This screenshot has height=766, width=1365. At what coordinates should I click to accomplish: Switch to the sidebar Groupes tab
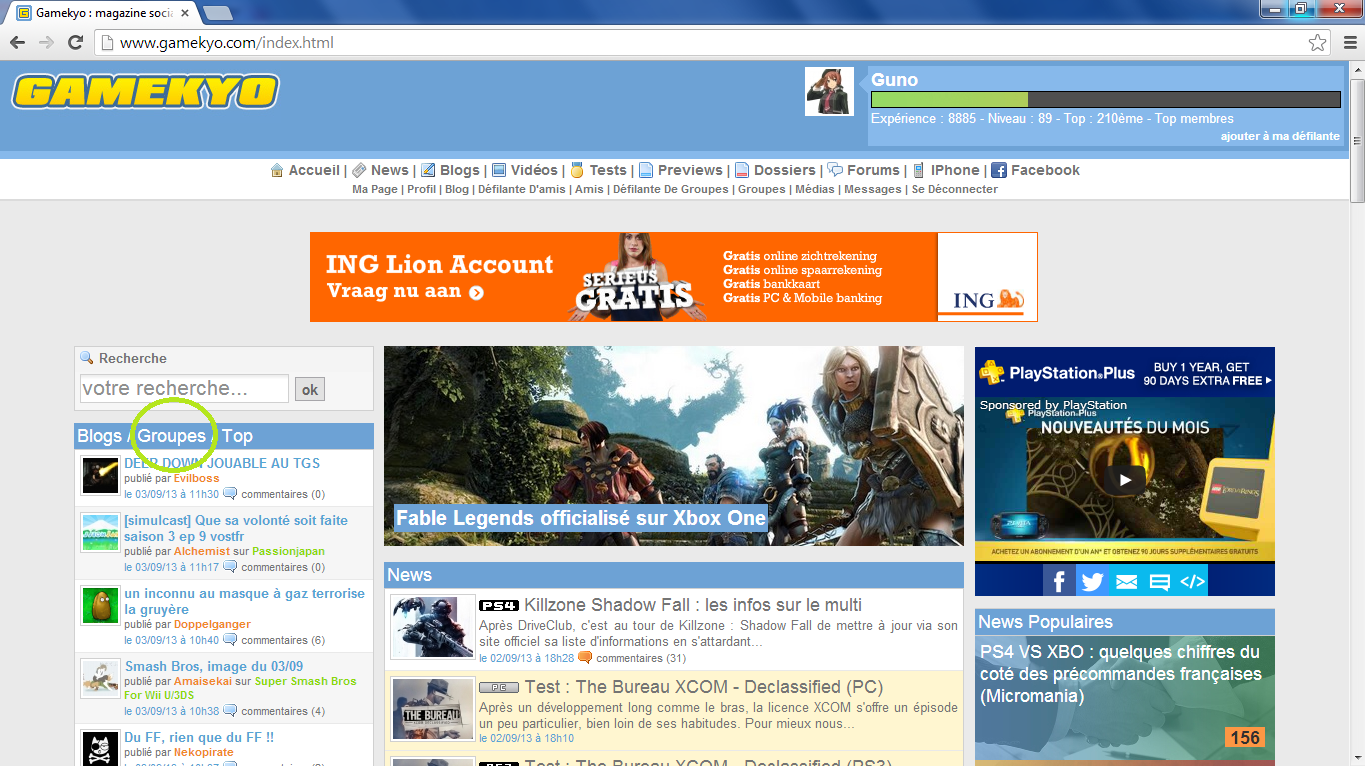tap(171, 436)
